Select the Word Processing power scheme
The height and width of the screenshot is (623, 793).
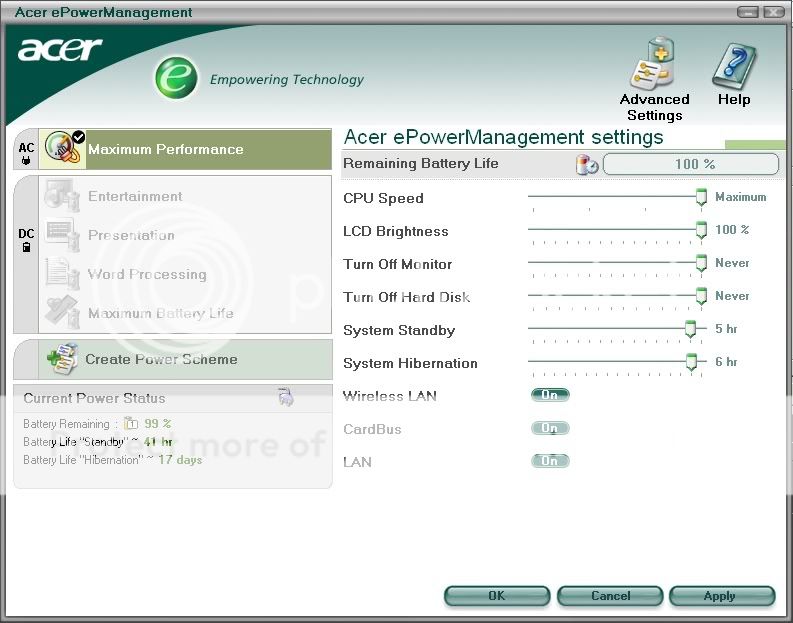click(x=185, y=274)
